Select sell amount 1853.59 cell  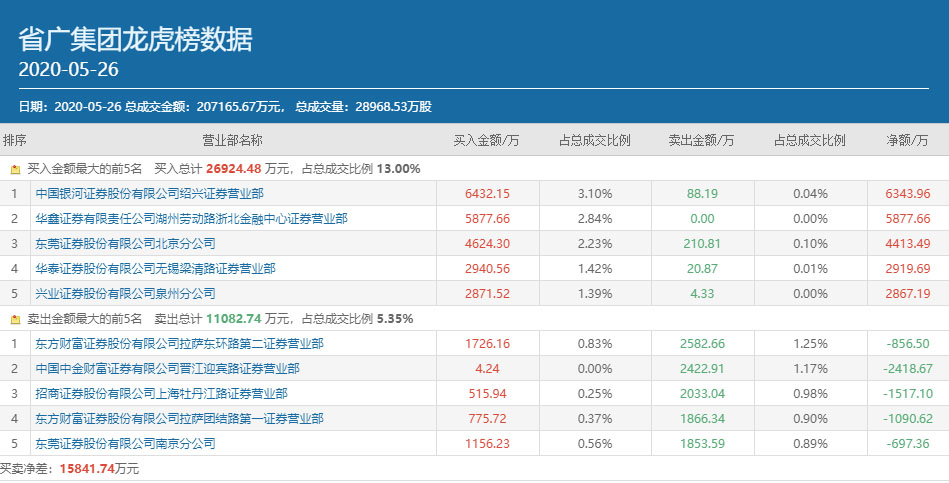(x=702, y=444)
